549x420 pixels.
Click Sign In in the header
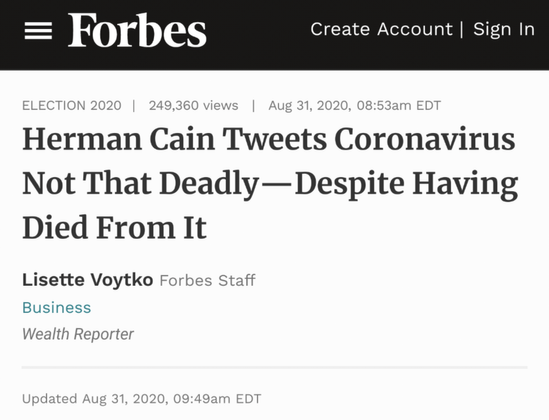tap(504, 29)
